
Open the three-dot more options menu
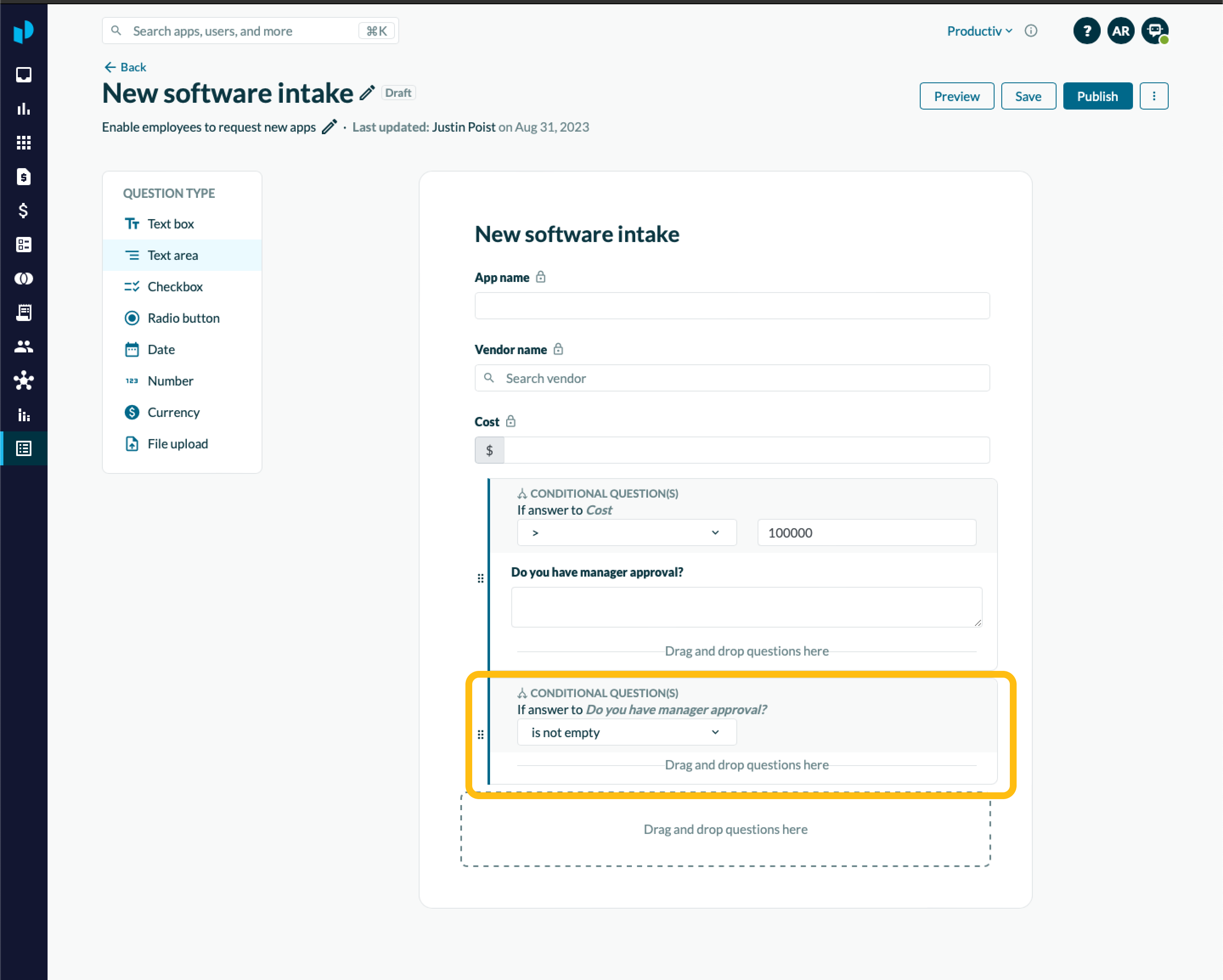click(x=1153, y=96)
